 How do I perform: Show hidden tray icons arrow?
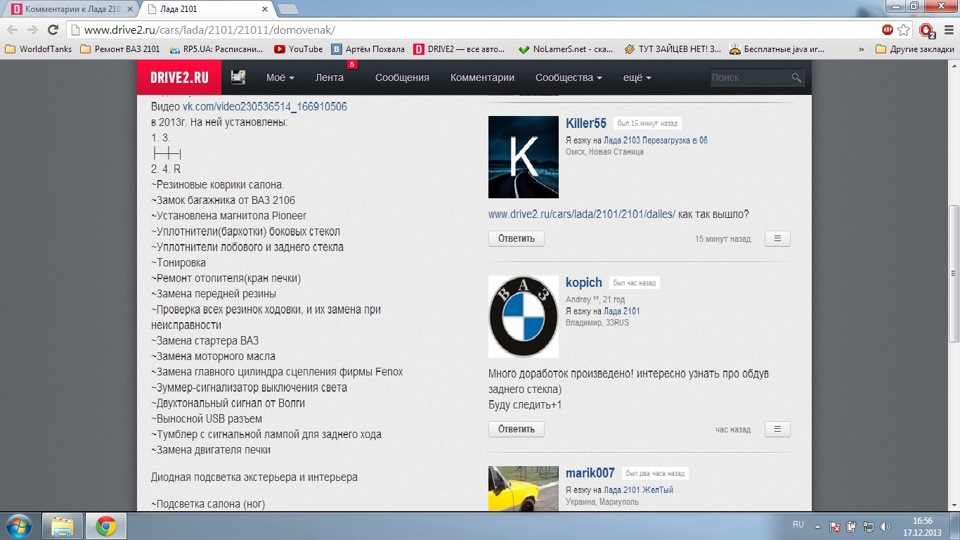[817, 526]
